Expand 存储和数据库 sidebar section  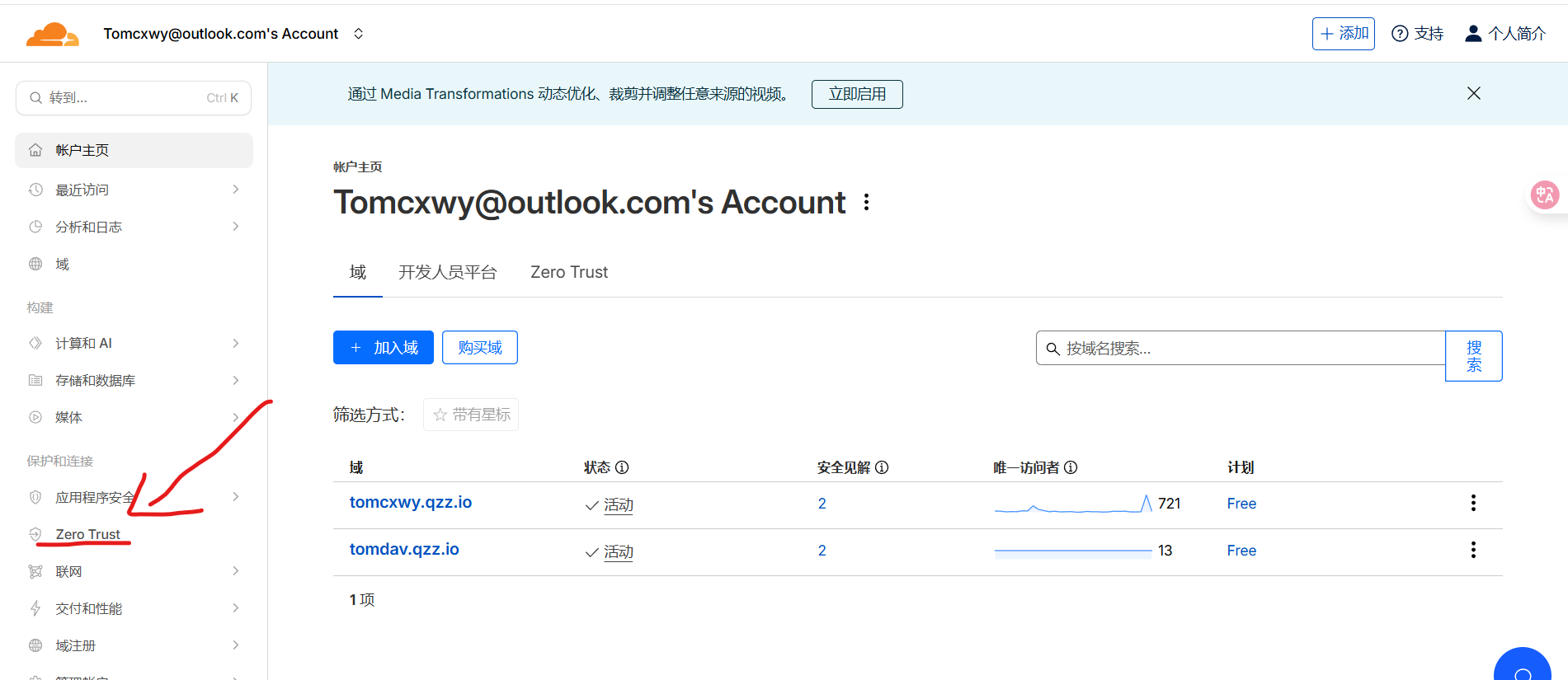(134, 380)
